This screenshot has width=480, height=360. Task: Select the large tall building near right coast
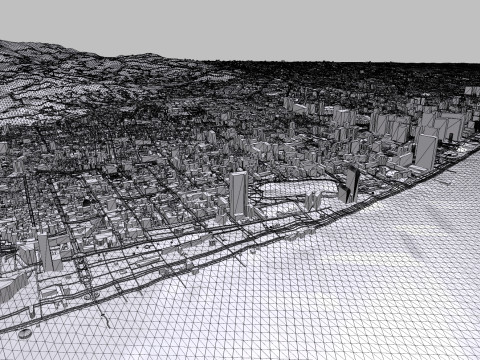click(x=426, y=152)
